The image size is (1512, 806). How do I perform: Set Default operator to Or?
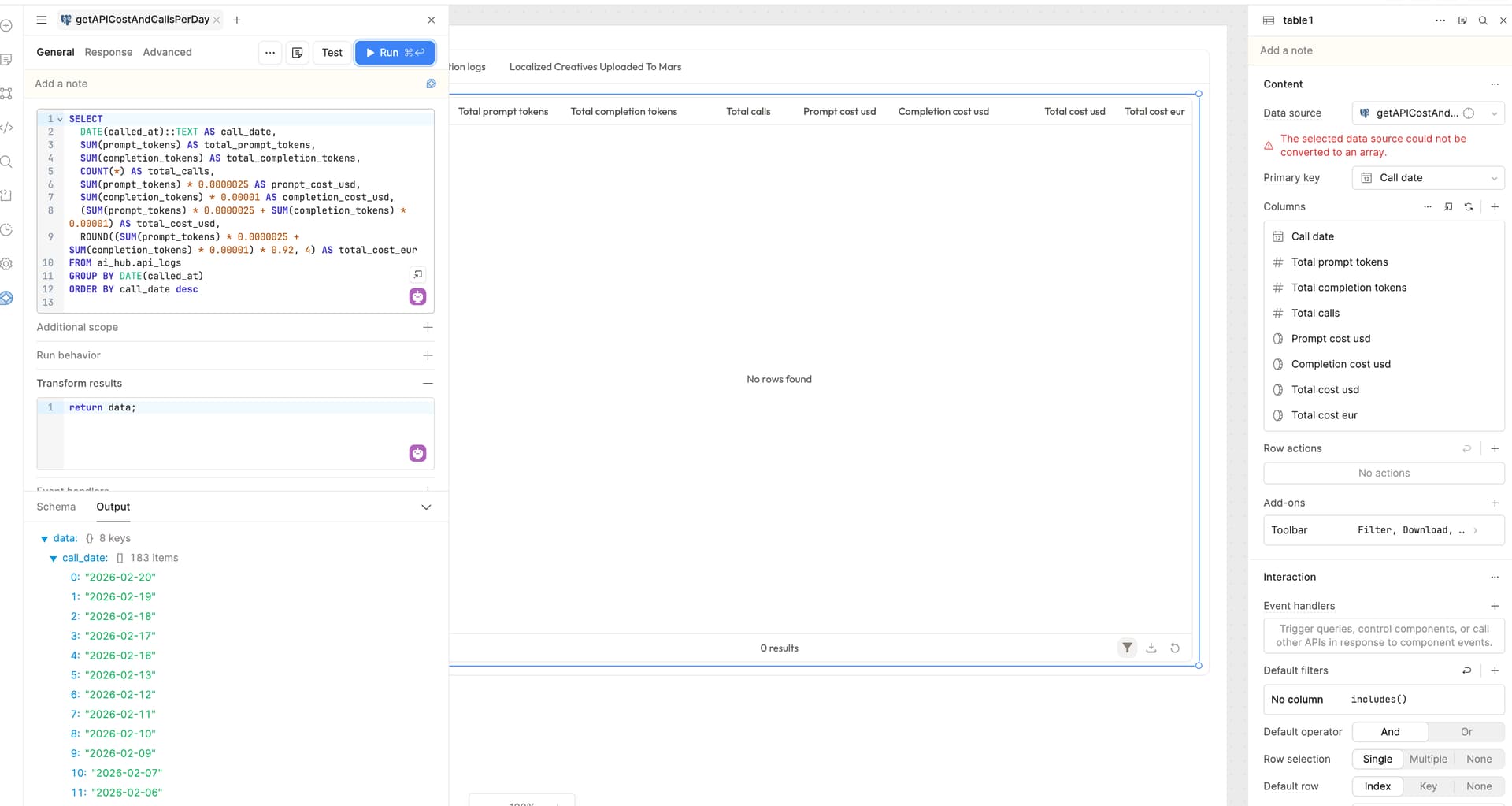pos(1466,732)
